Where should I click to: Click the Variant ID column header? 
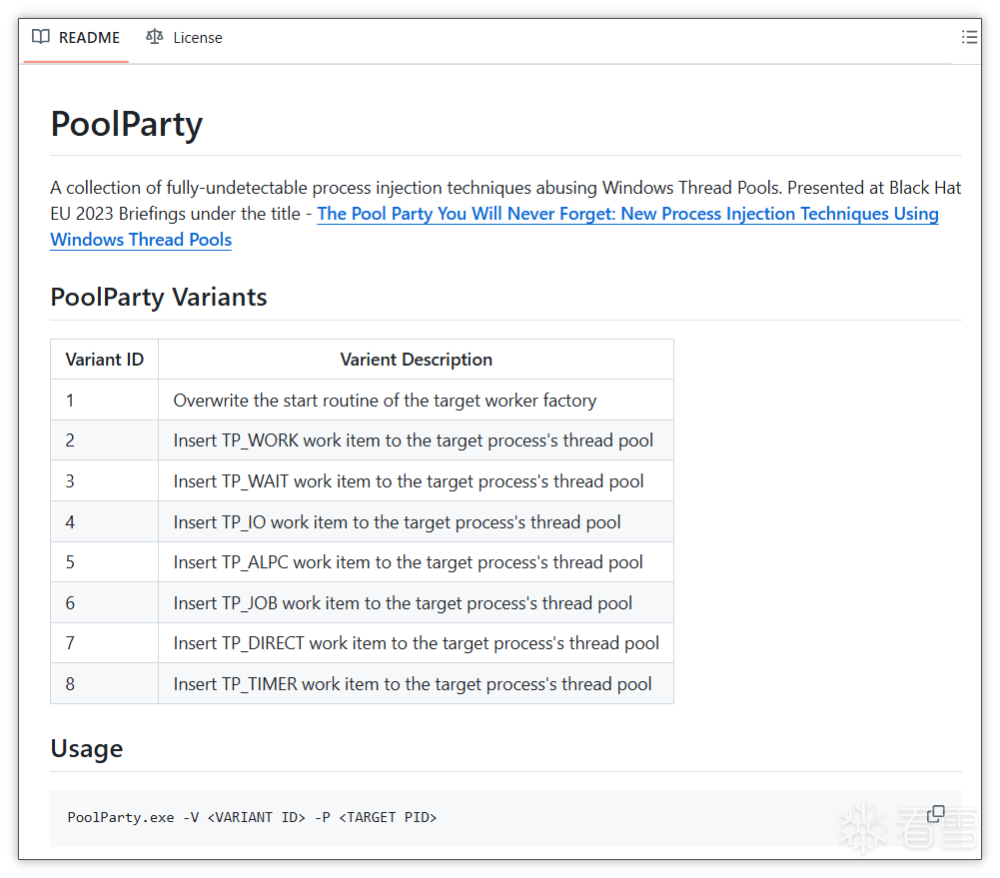105,359
